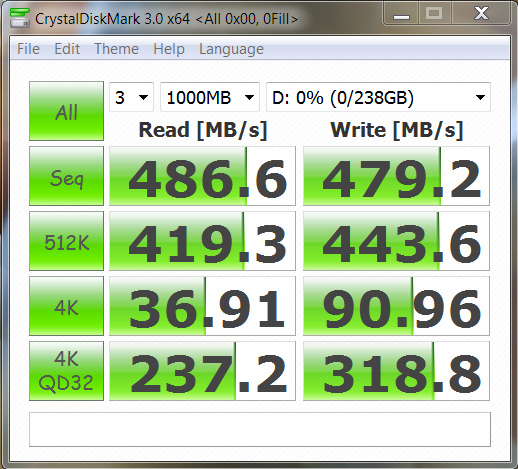The image size is (518, 469).
Task: Start the 4K QD32 benchmark test
Action: [x=66, y=371]
